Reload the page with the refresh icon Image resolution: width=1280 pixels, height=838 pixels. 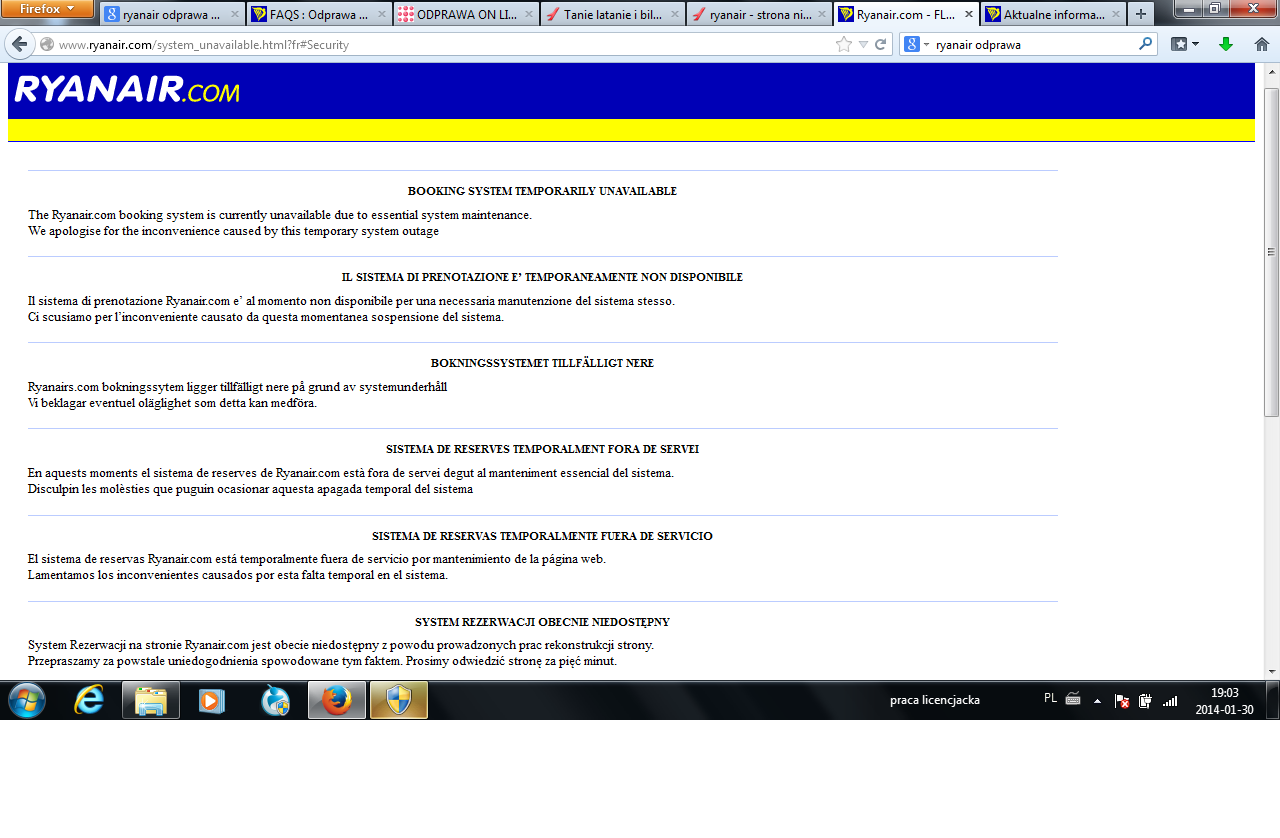coord(881,44)
